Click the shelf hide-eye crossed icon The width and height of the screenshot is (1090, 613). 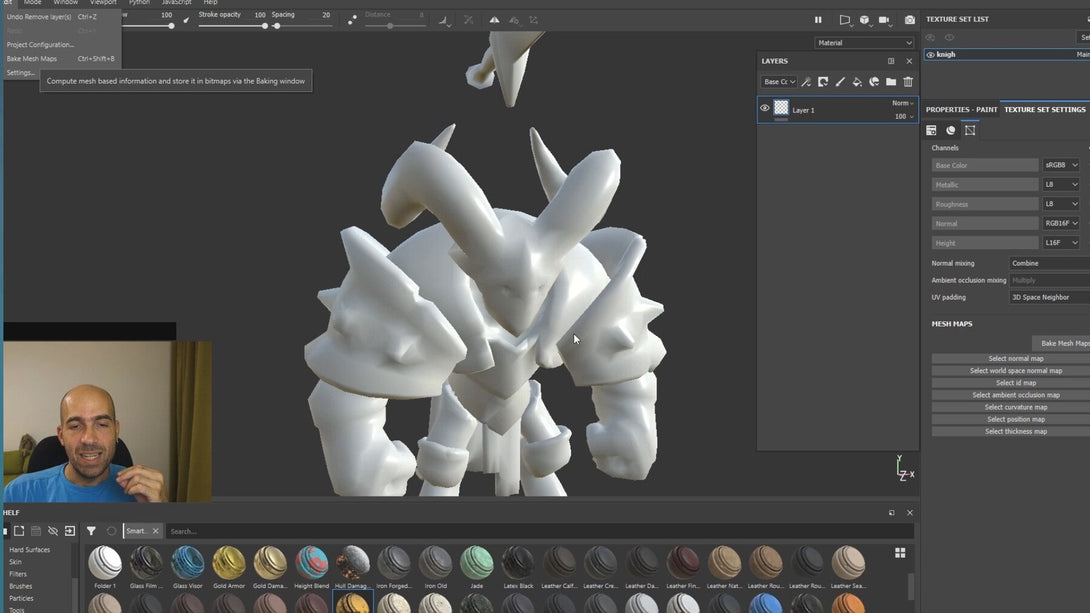[53, 531]
